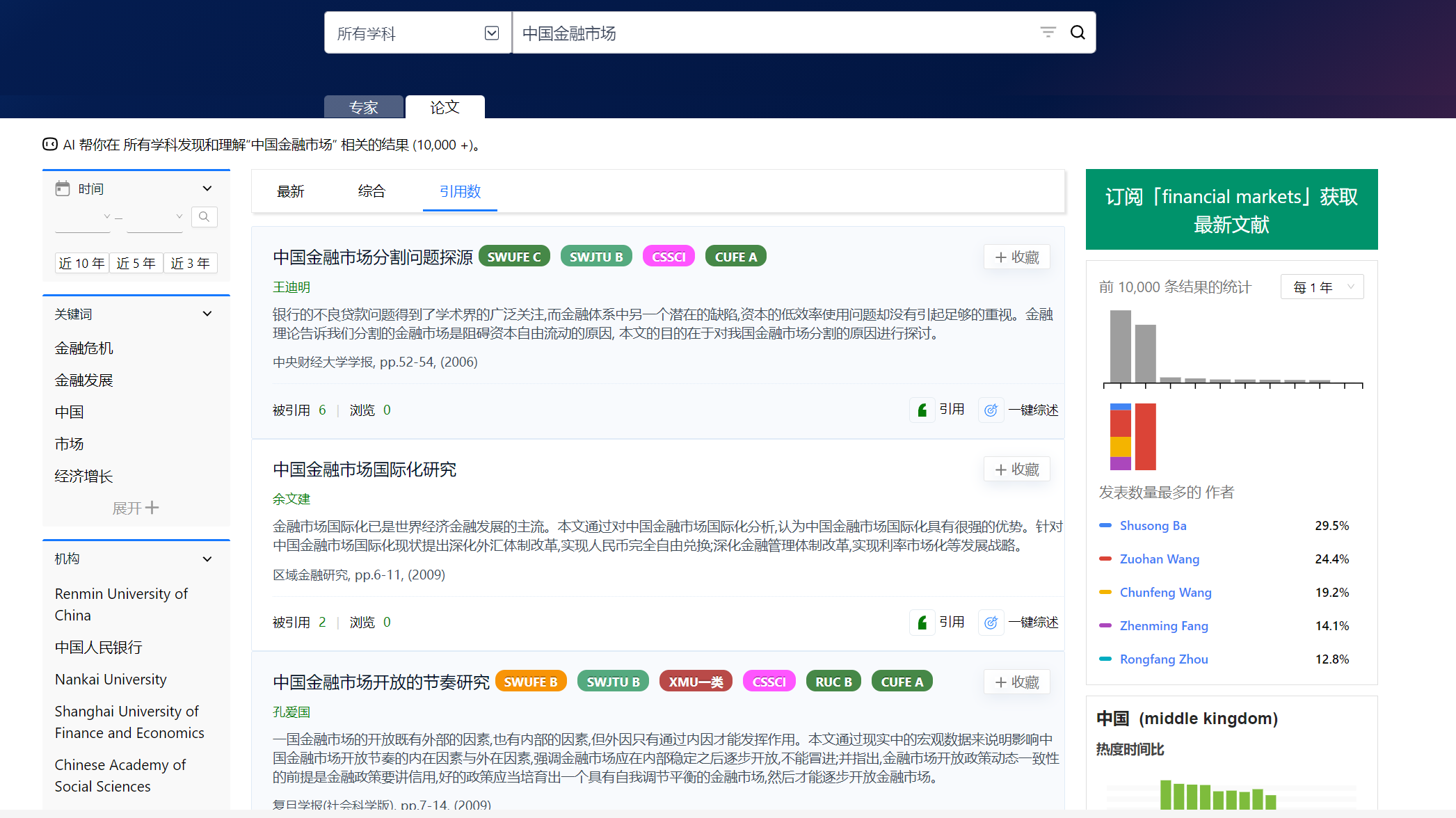
Task: Click the date range search icon
Action: (204, 217)
